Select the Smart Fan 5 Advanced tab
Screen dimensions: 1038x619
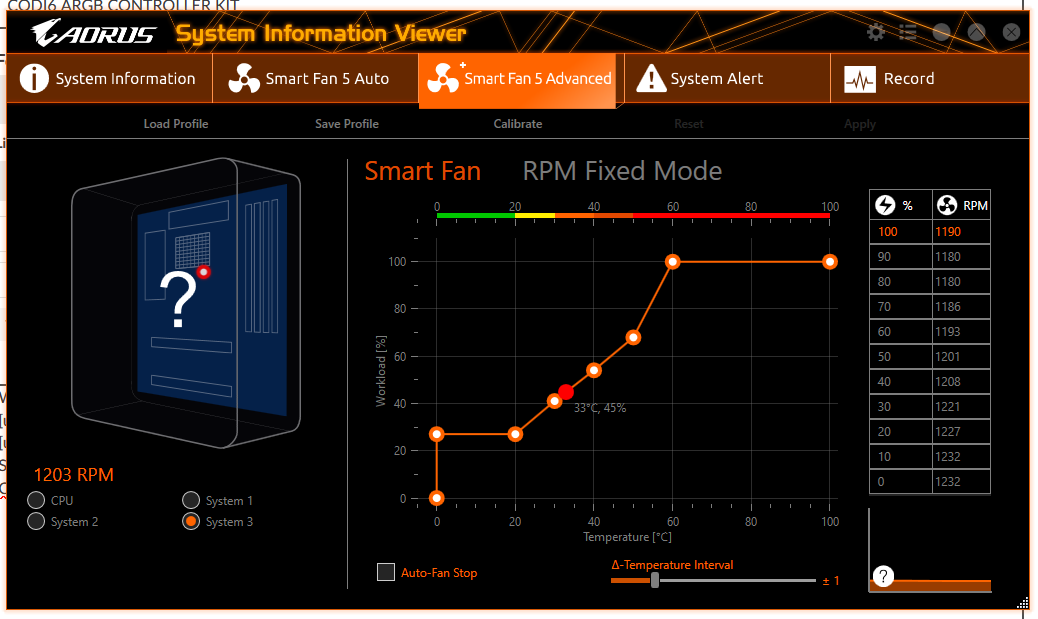click(x=518, y=79)
